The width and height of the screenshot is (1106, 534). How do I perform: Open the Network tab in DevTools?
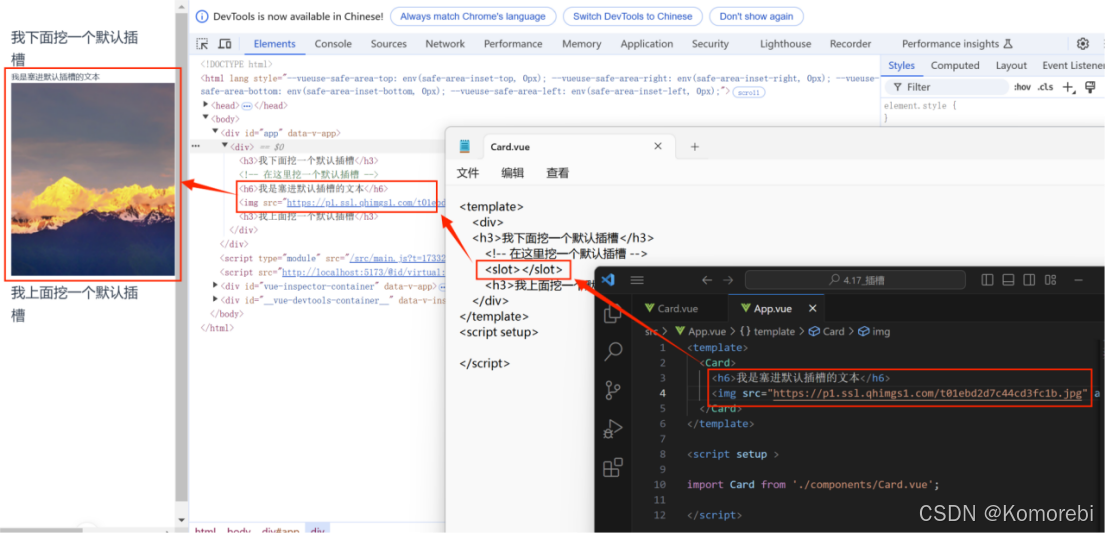pos(445,44)
